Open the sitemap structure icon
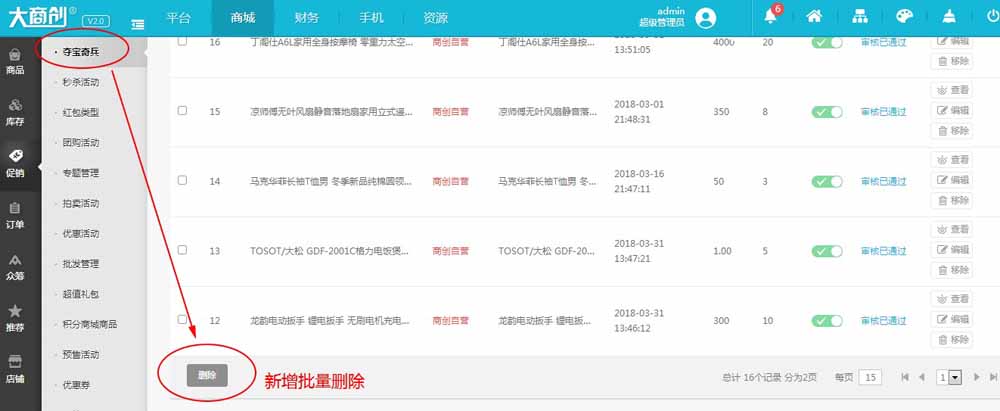This screenshot has height=411, width=1000. click(859, 17)
